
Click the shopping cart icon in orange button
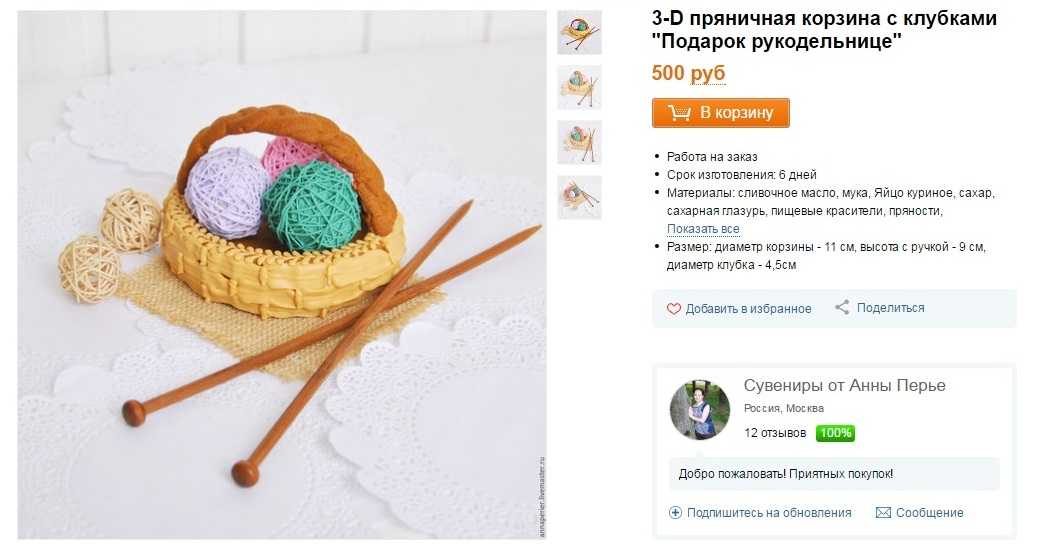click(x=679, y=113)
